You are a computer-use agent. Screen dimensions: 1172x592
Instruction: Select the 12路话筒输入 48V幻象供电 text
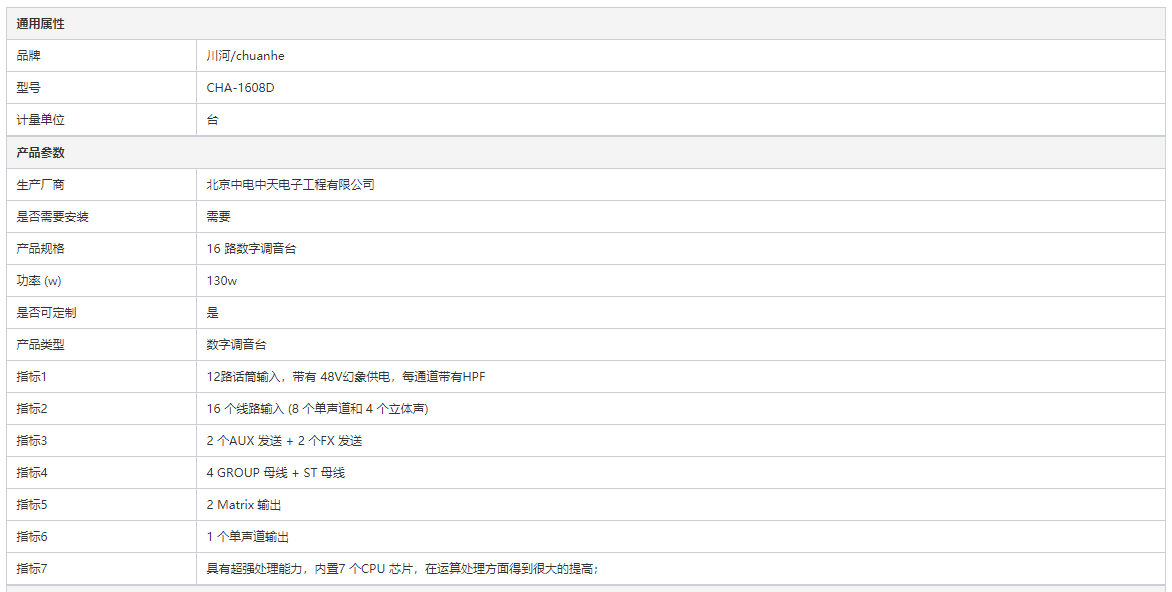[x=346, y=377]
